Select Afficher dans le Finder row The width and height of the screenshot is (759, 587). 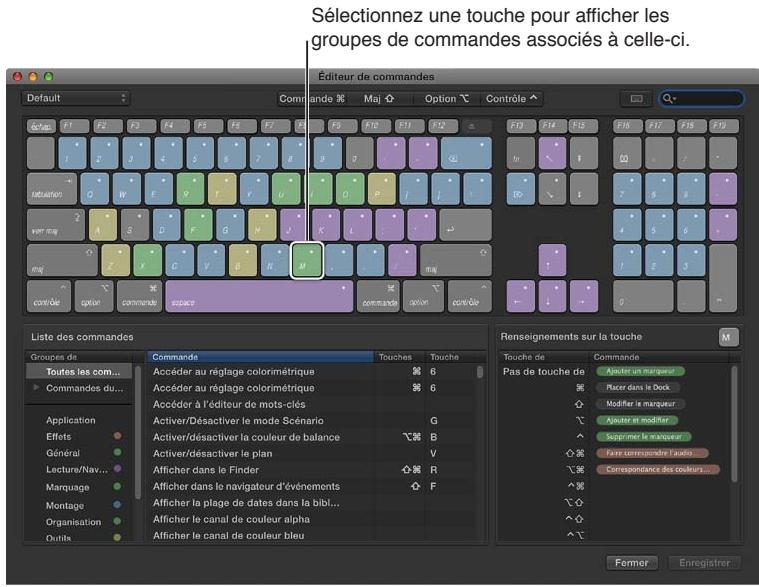pyautogui.click(x=310, y=470)
